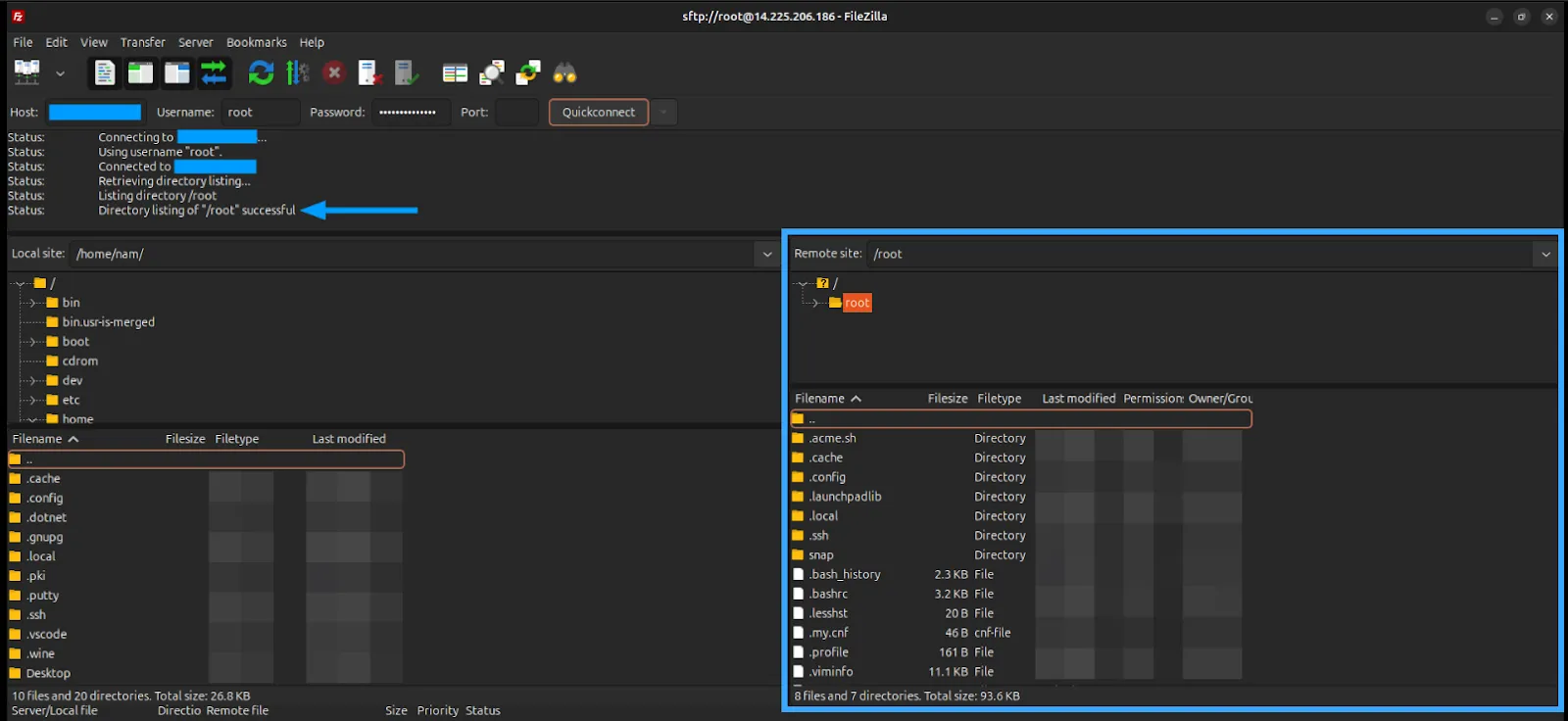This screenshot has width=1568, height=721.
Task: Click the .acme.sh folder icon in remote list
Action: (x=798, y=438)
